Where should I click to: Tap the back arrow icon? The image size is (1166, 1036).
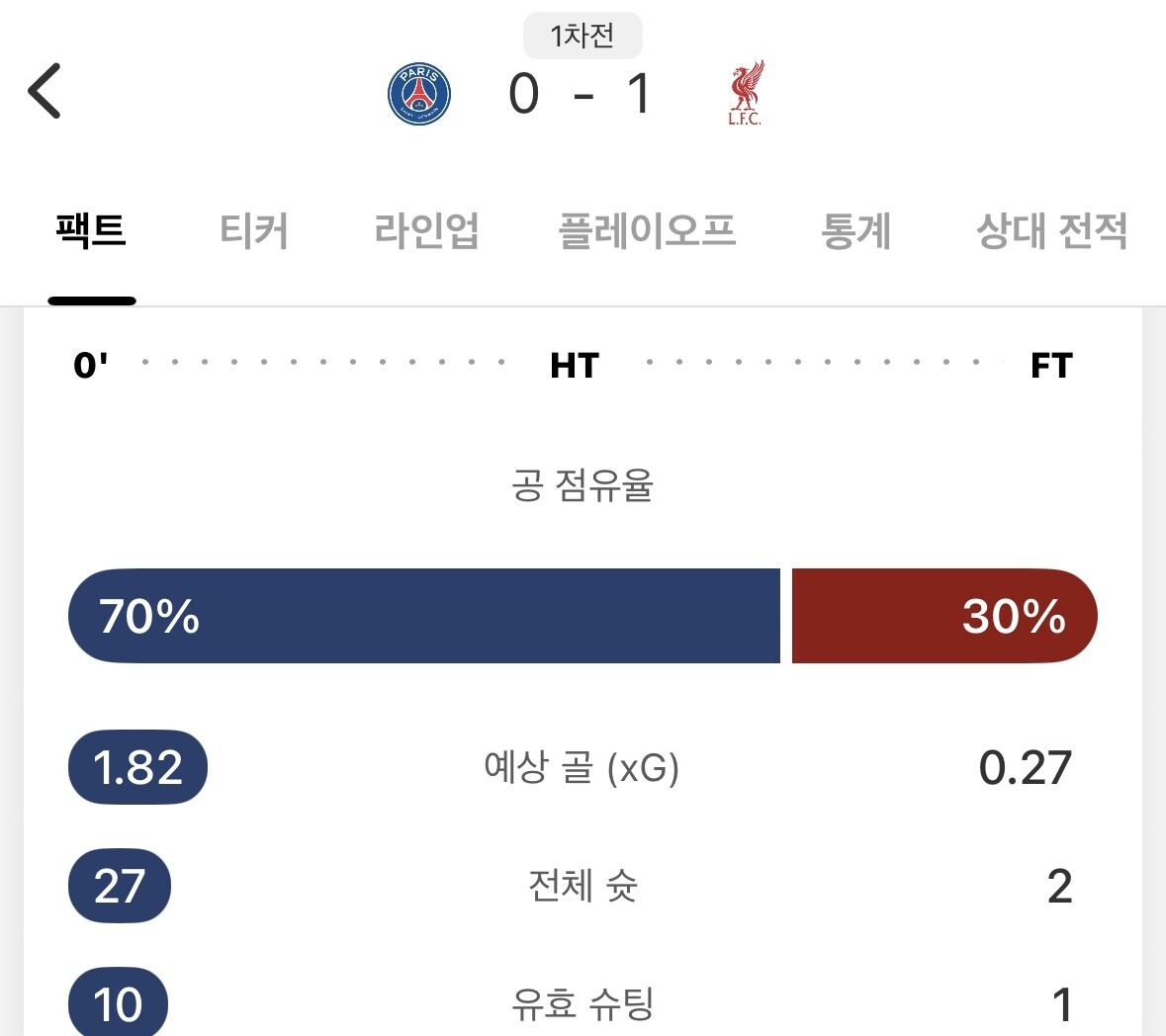45,91
